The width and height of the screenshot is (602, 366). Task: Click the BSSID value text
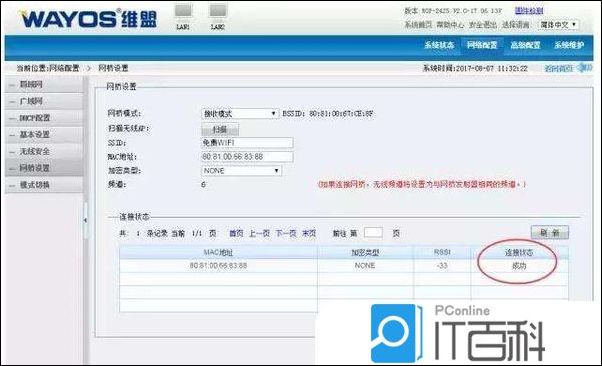(341, 114)
